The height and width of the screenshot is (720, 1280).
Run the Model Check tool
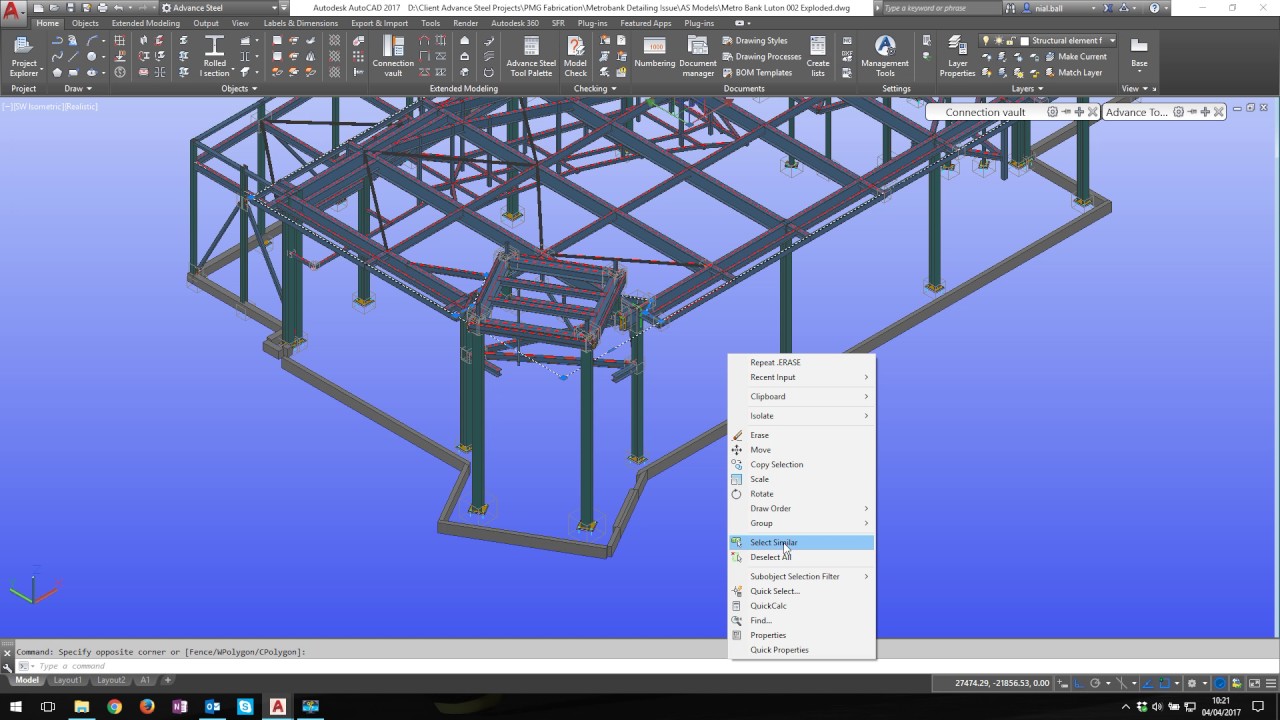pos(575,57)
